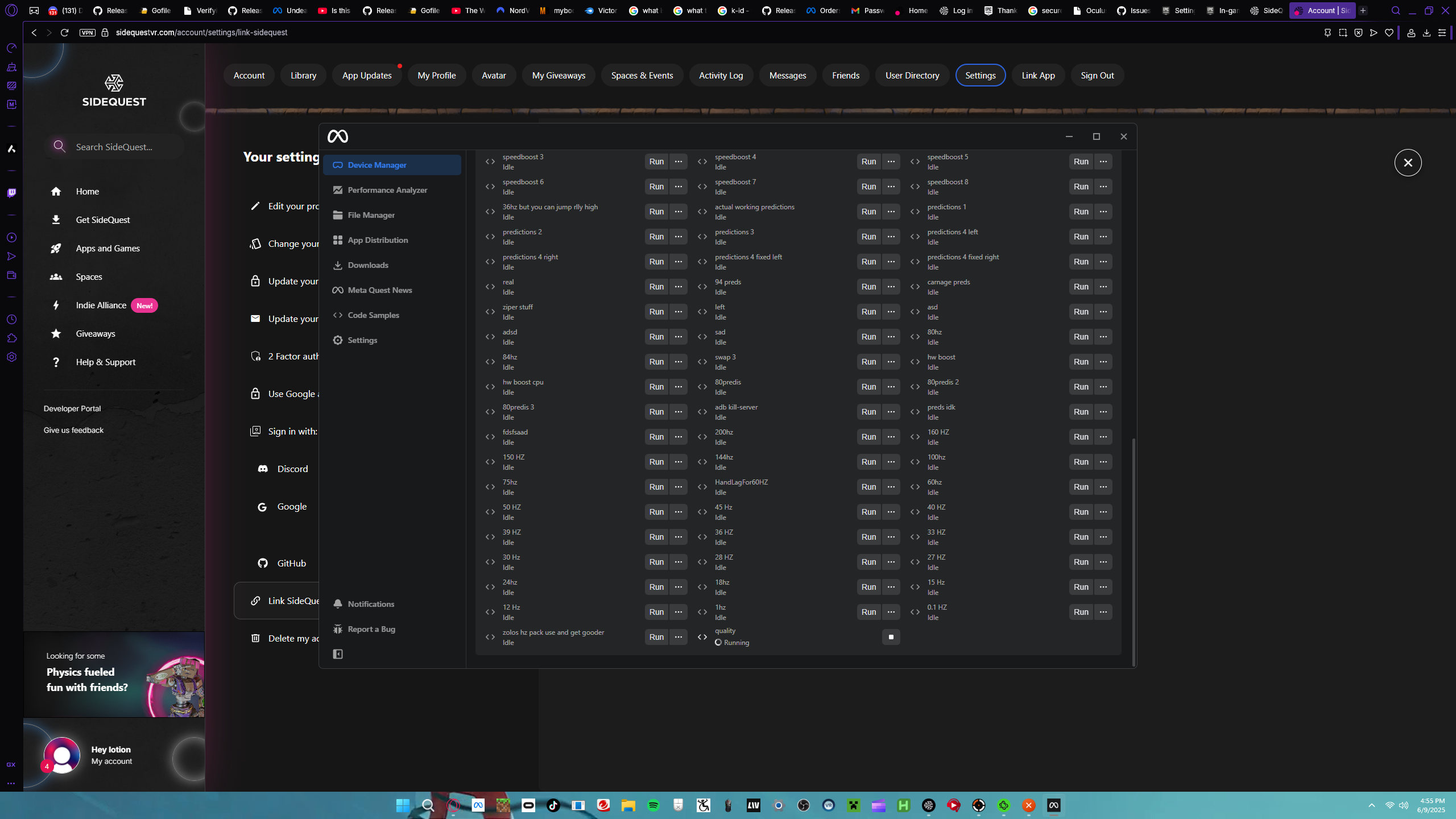Open App Distribution panel
This screenshot has width=1456, height=819.
coord(378,240)
